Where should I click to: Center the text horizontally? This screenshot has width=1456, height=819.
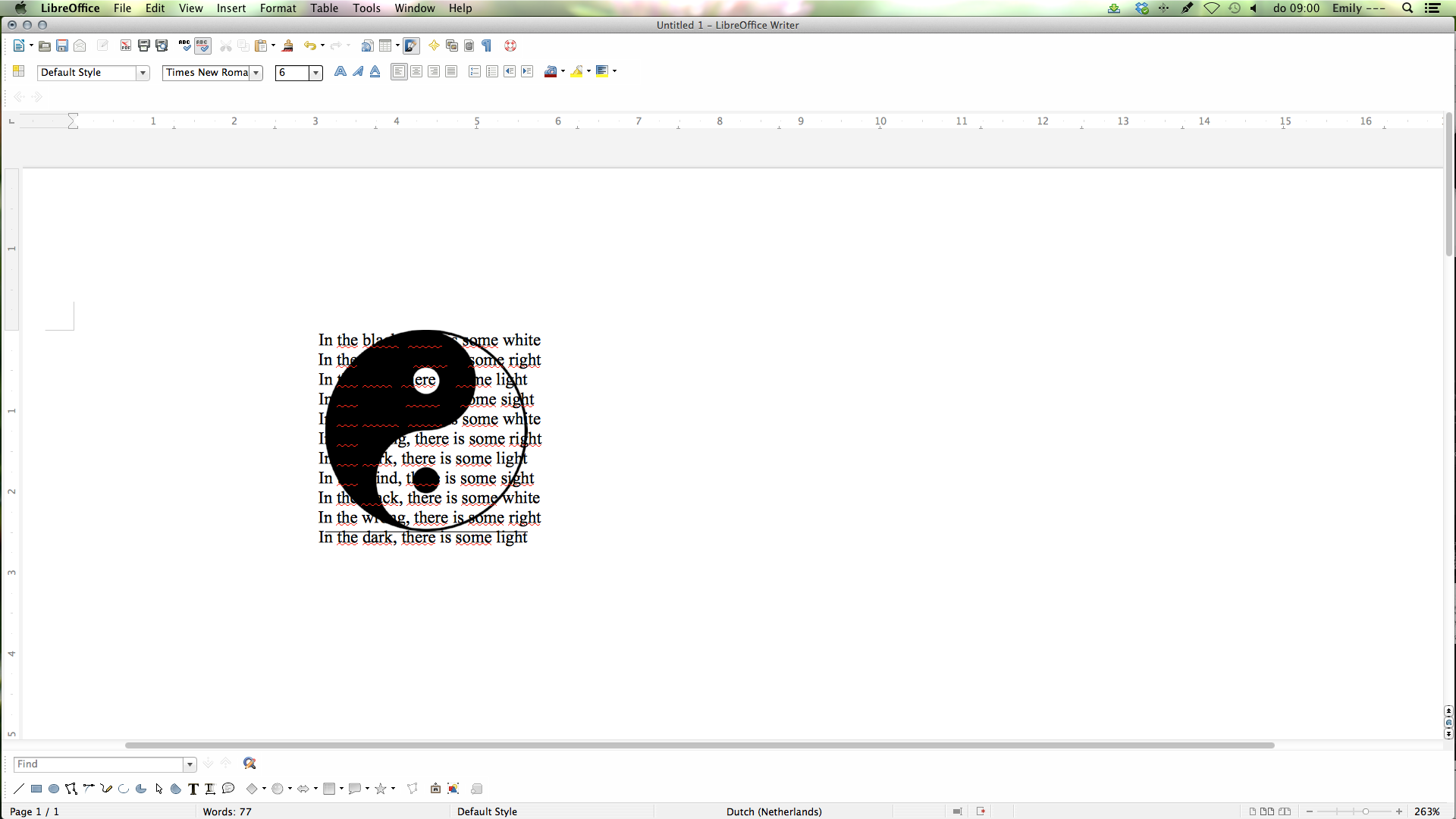416,71
